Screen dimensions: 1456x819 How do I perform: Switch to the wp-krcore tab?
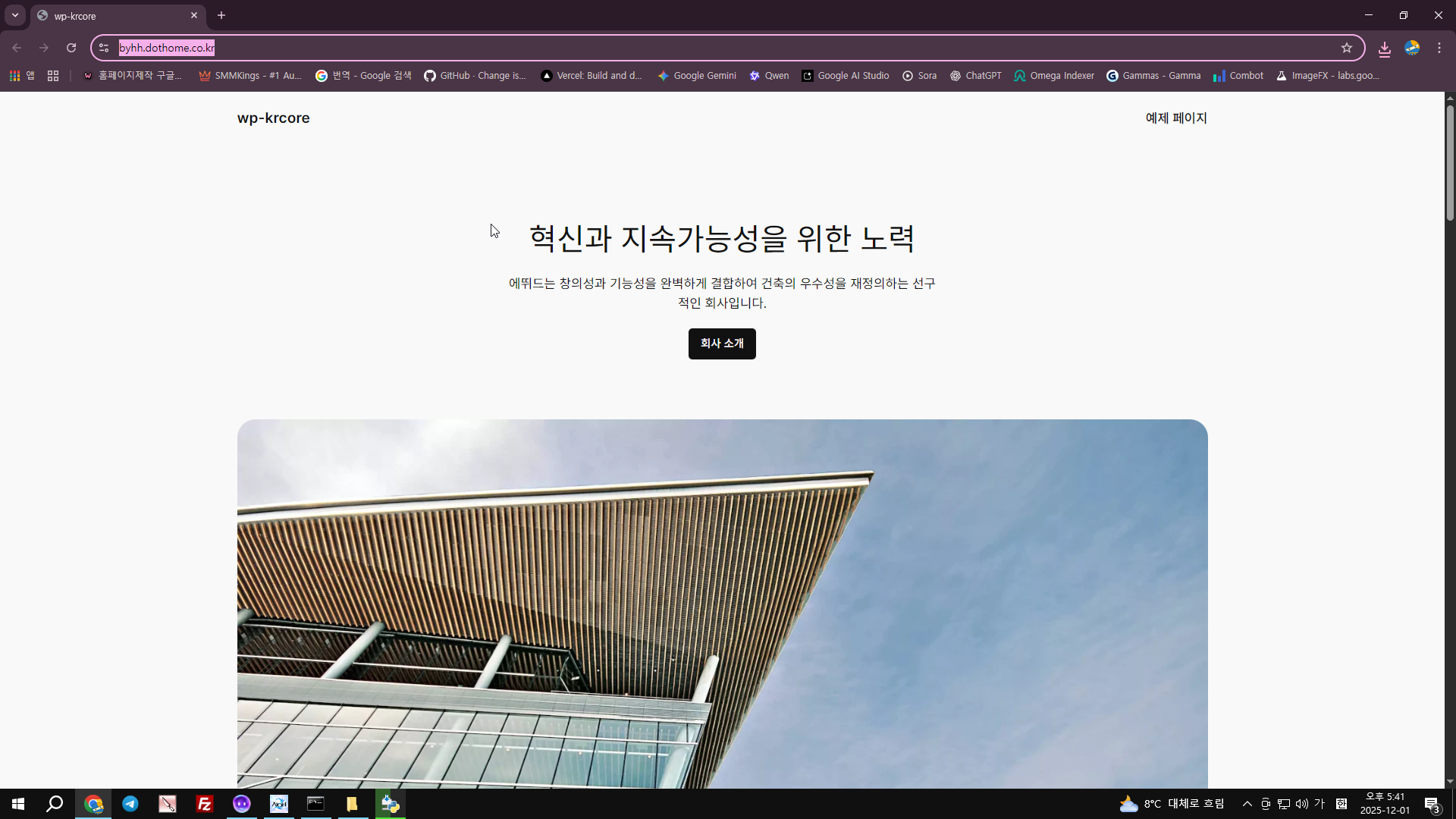click(106, 15)
